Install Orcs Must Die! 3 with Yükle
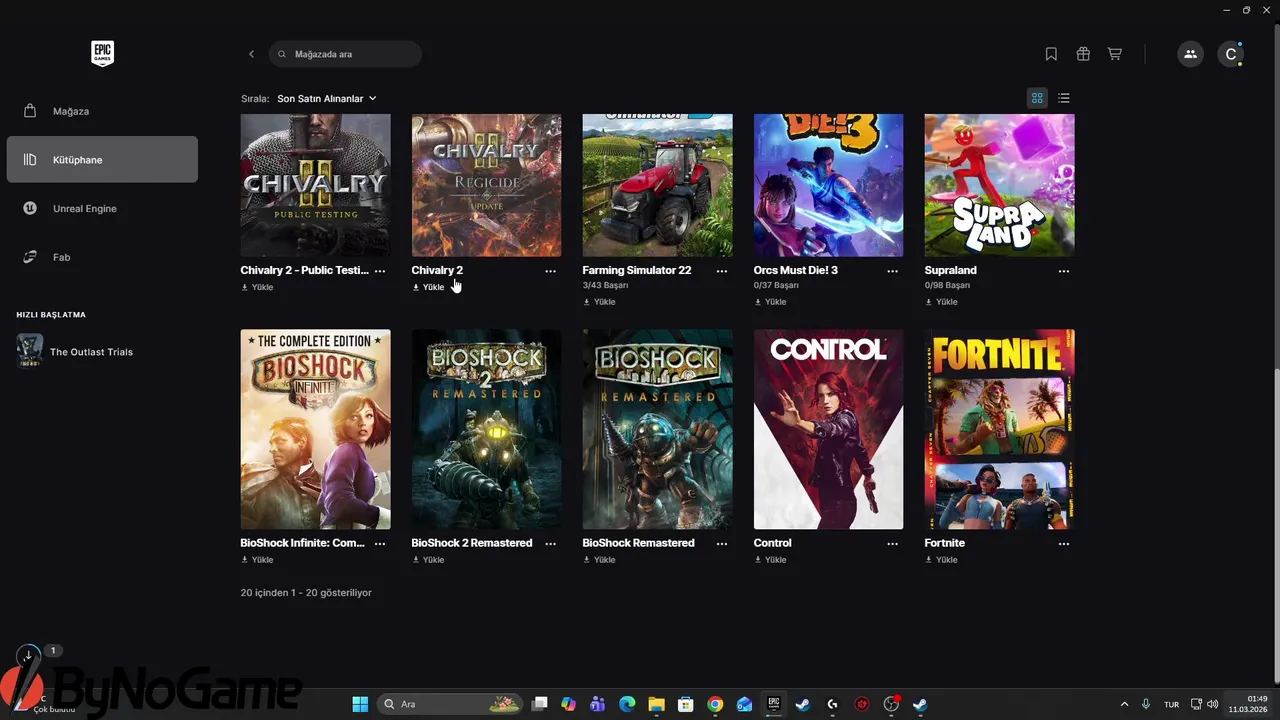 pyautogui.click(x=770, y=301)
